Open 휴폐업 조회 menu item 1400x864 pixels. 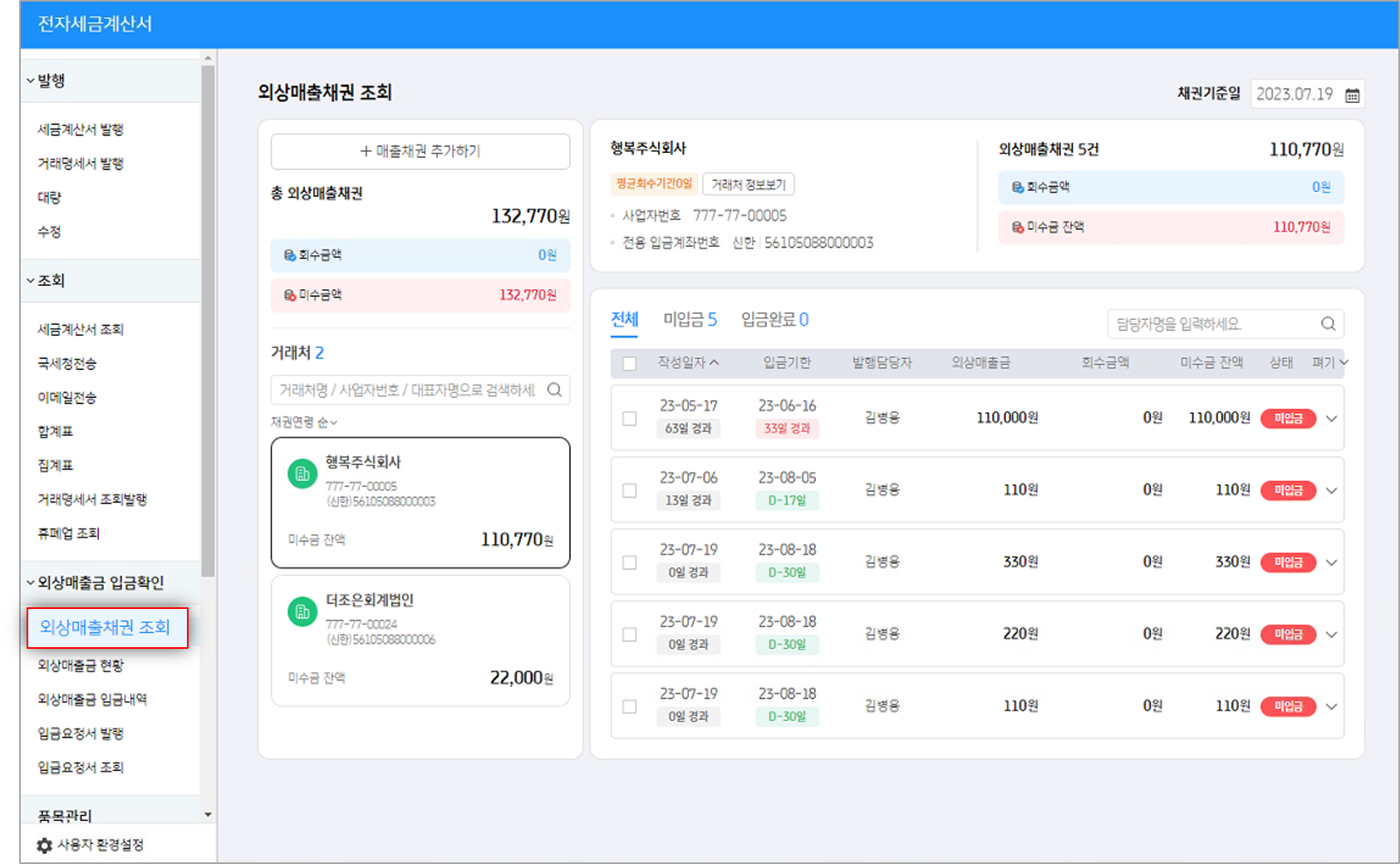pos(69,533)
